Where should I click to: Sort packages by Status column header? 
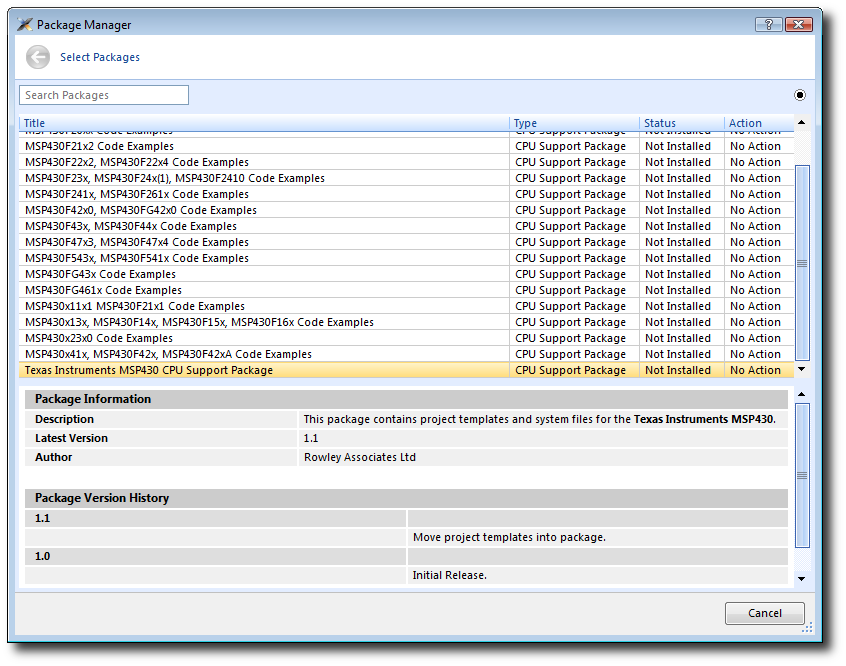[x=681, y=123]
